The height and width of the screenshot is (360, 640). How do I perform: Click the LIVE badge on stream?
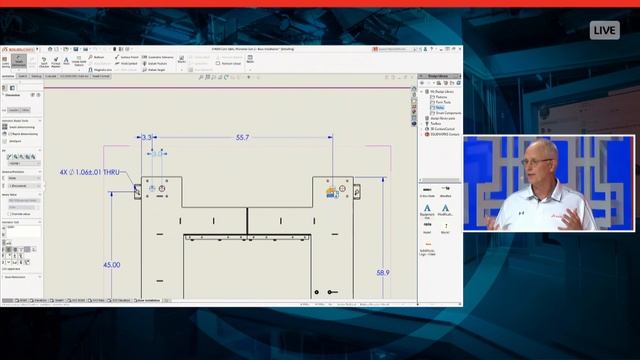(604, 30)
